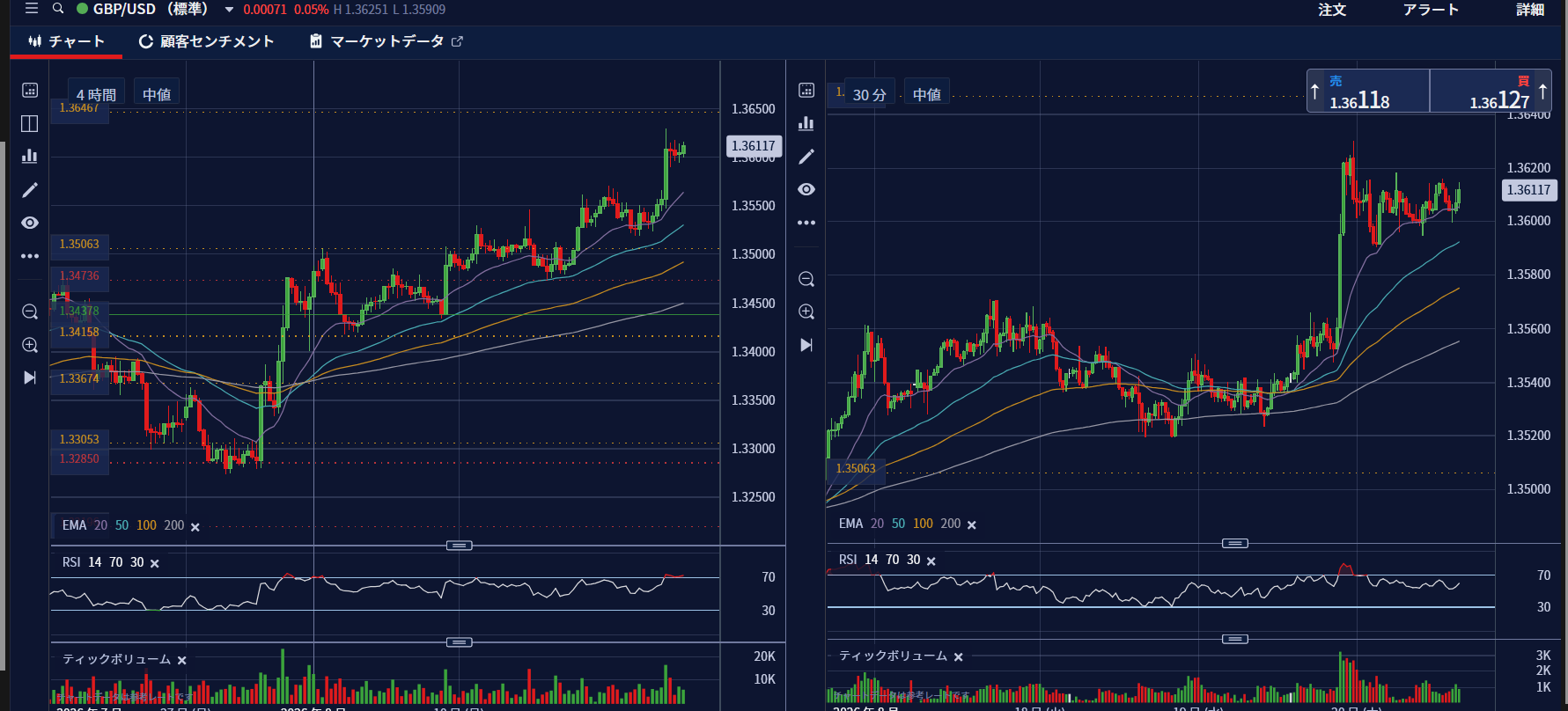This screenshot has width=1568, height=711.
Task: Expand the GBP/USD symbol dropdown arrow
Action: coord(229,10)
